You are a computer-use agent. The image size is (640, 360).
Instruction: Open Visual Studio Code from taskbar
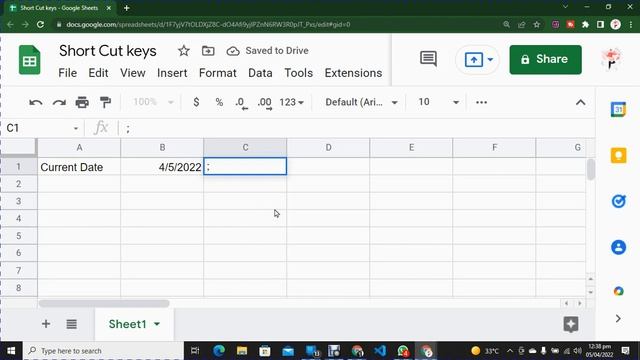click(x=380, y=351)
